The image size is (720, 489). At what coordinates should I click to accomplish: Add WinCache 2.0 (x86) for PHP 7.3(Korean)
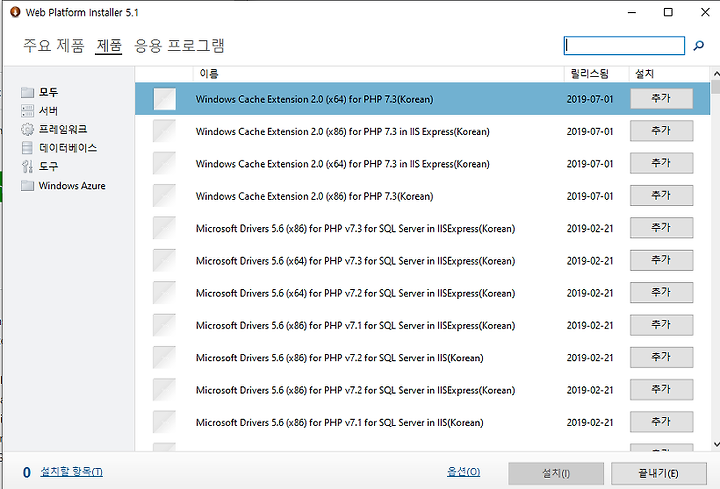pos(661,196)
